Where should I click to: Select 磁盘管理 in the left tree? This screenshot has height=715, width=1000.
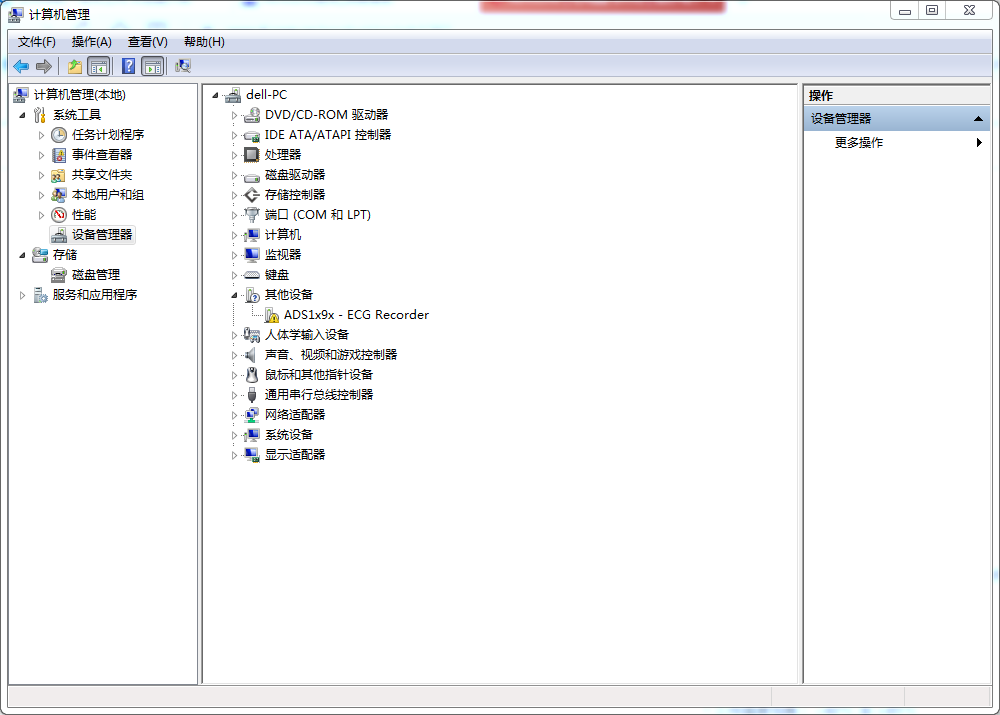pos(96,275)
